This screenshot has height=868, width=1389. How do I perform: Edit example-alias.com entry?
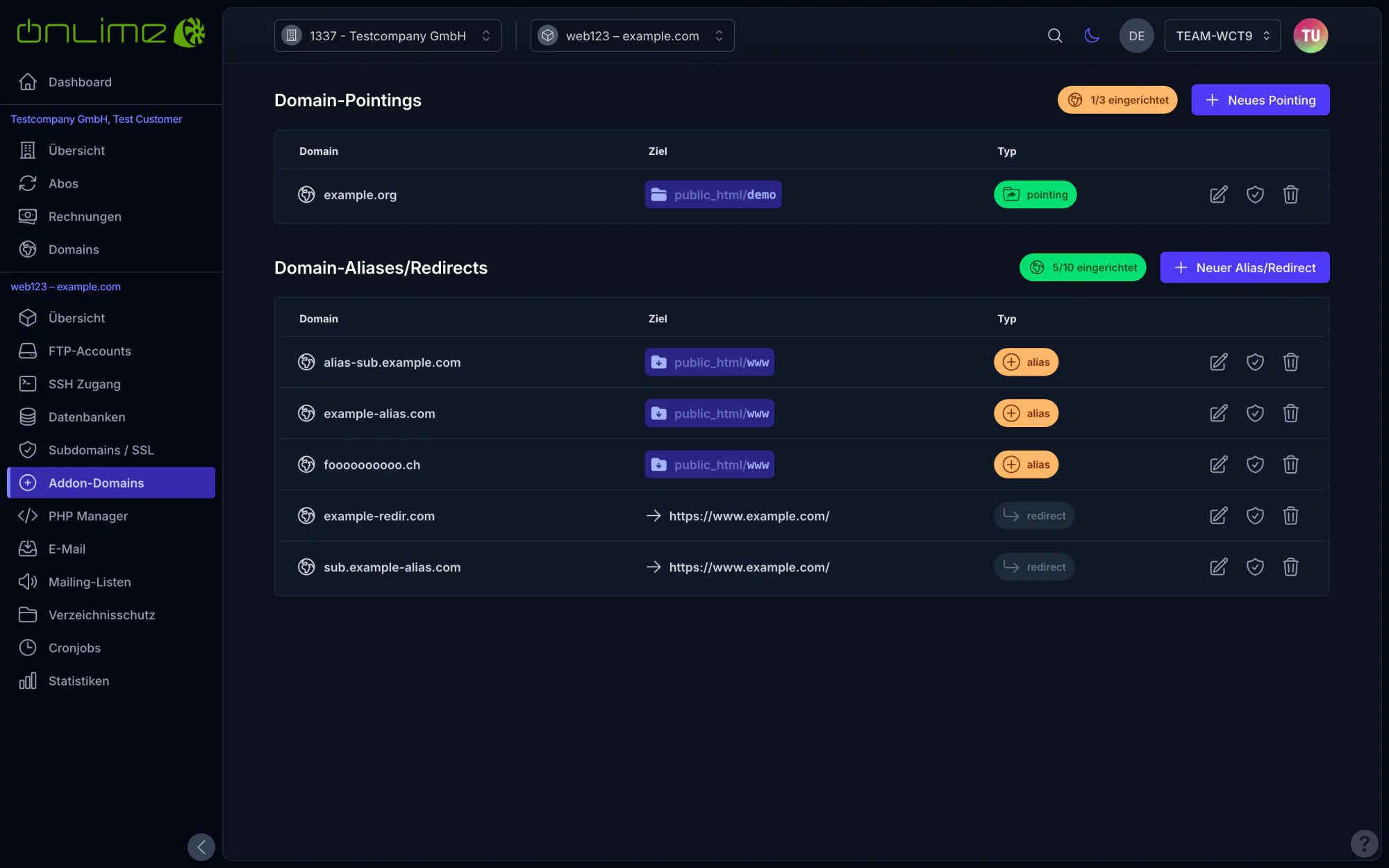(x=1219, y=413)
